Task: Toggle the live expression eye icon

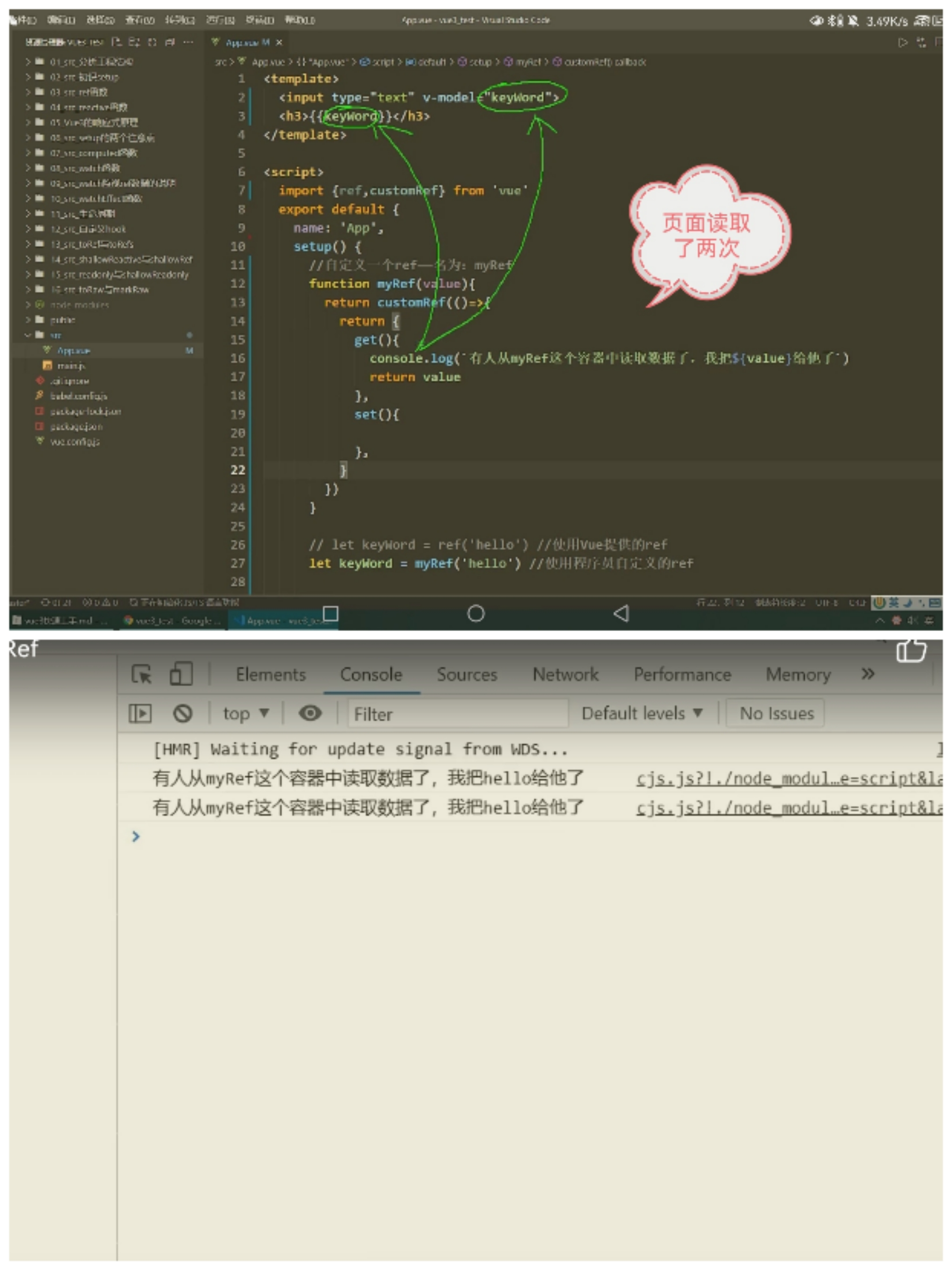Action: tap(310, 713)
